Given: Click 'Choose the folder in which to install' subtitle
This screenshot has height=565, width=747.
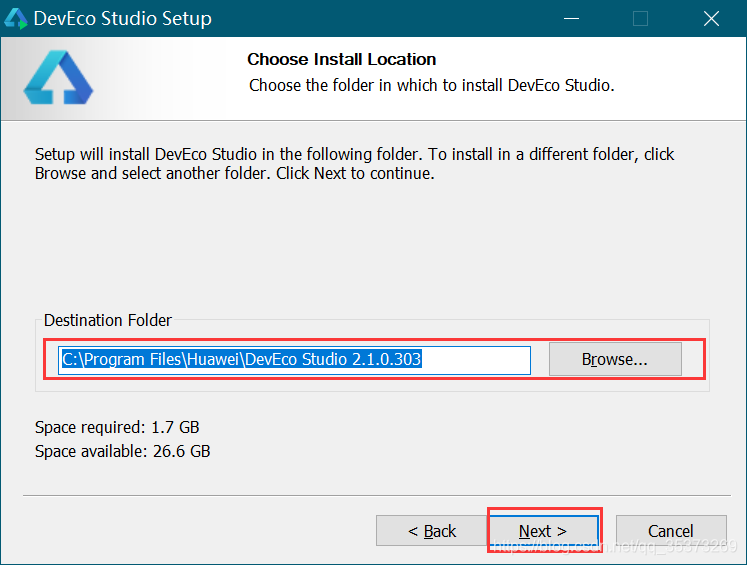Looking at the screenshot, I should (432, 85).
